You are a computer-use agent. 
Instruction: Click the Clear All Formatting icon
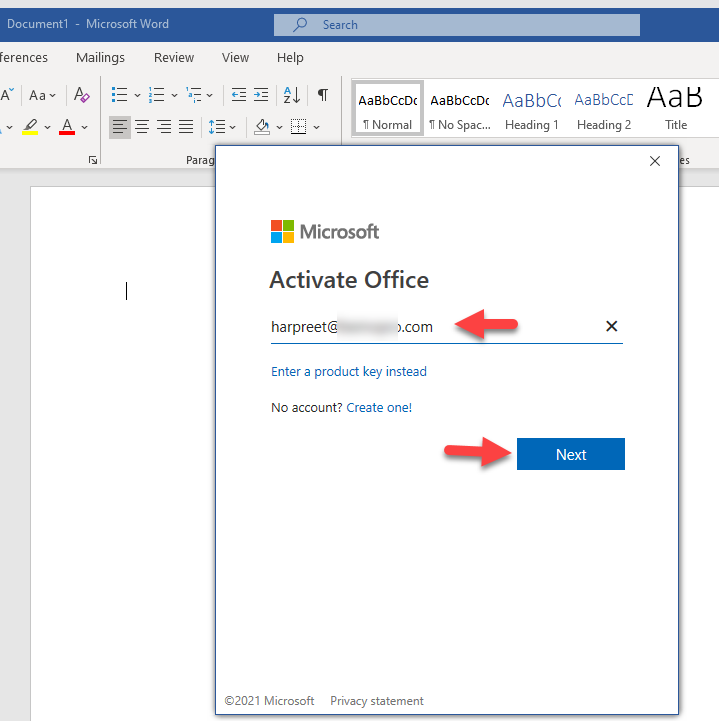(81, 95)
